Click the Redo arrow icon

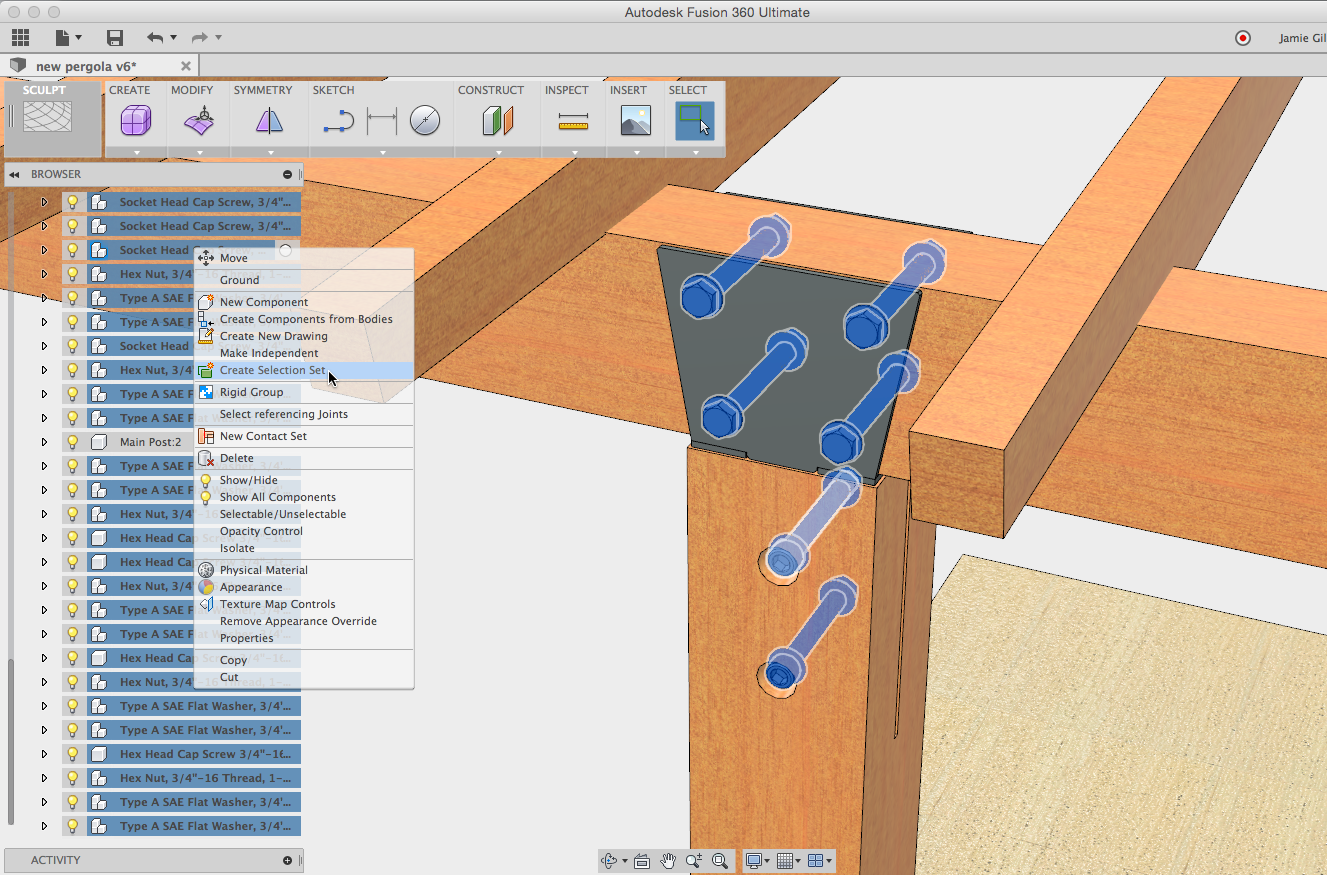click(199, 38)
